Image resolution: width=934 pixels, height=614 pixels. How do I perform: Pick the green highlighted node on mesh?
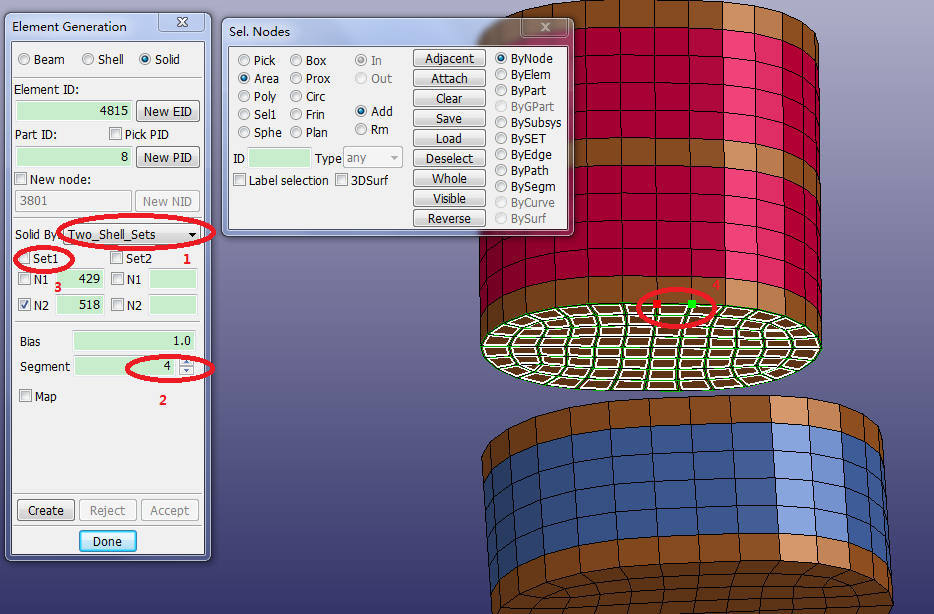pyautogui.click(x=691, y=303)
